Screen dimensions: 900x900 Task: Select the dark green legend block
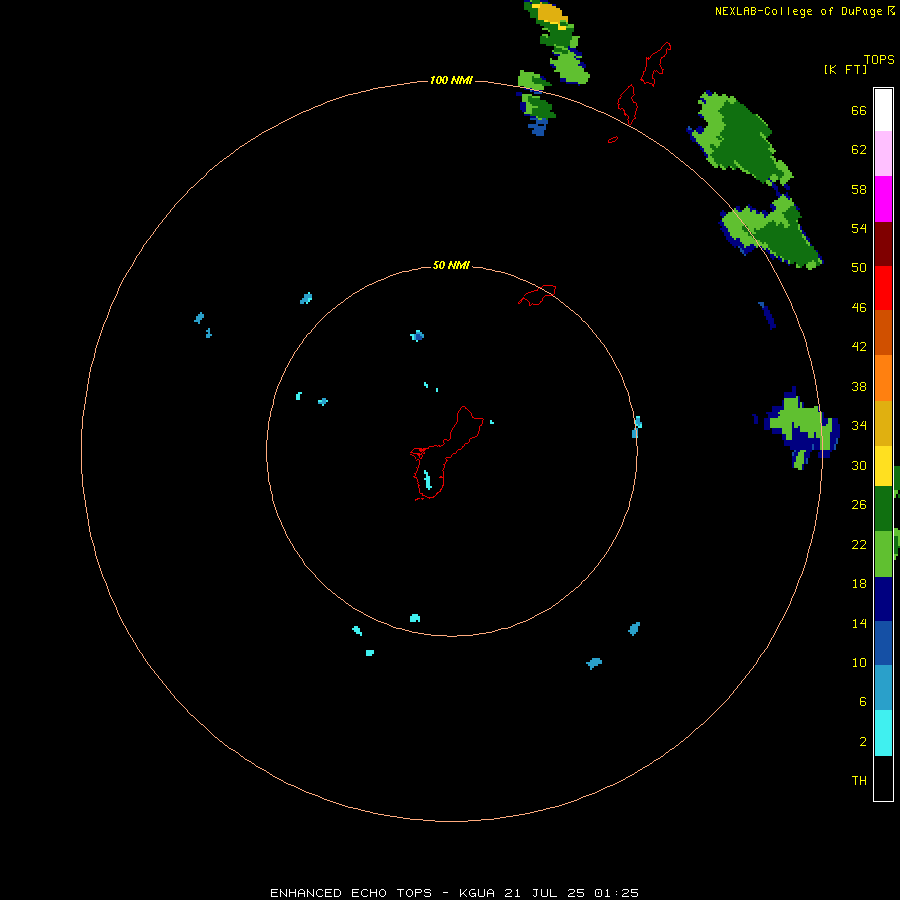(x=883, y=508)
